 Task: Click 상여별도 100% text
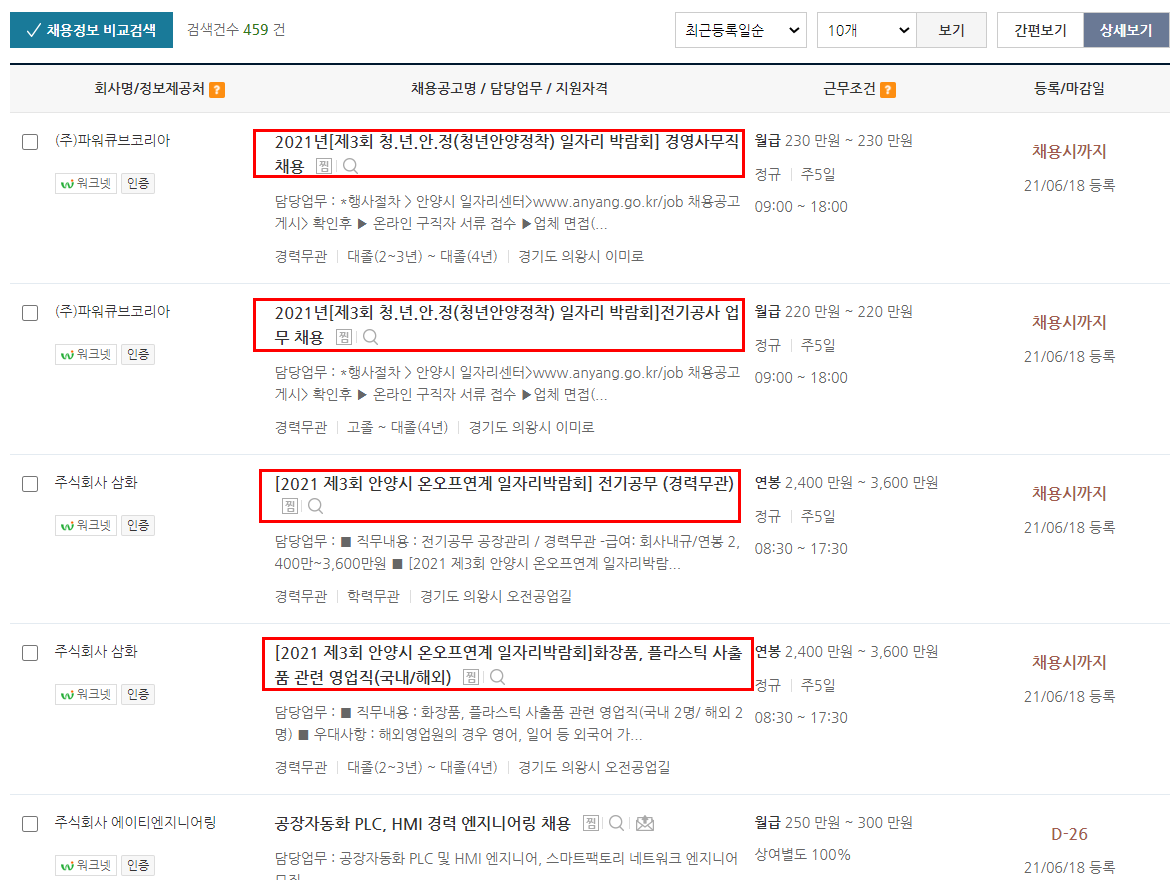[x=802, y=854]
